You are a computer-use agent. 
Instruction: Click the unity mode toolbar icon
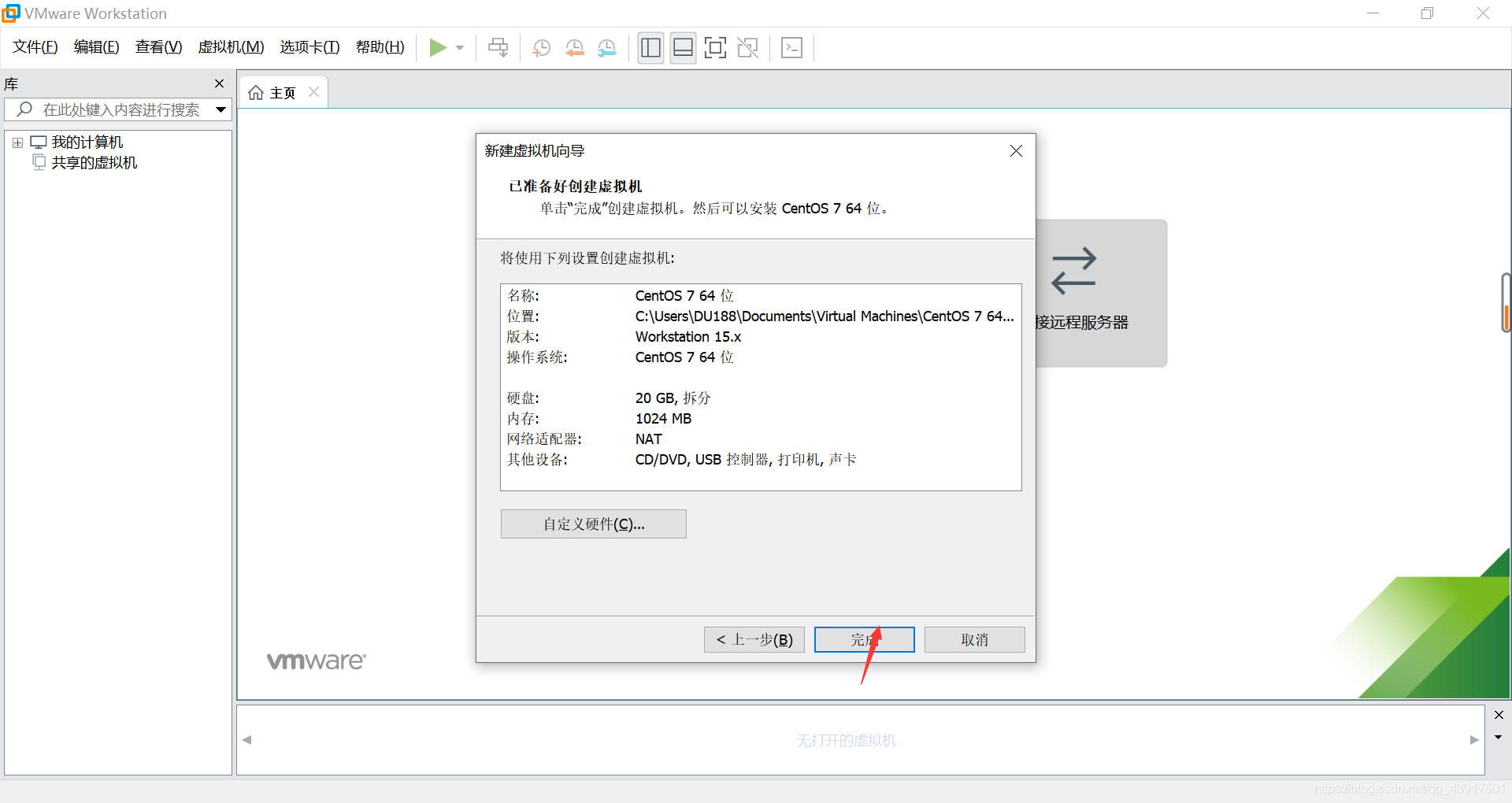[747, 48]
